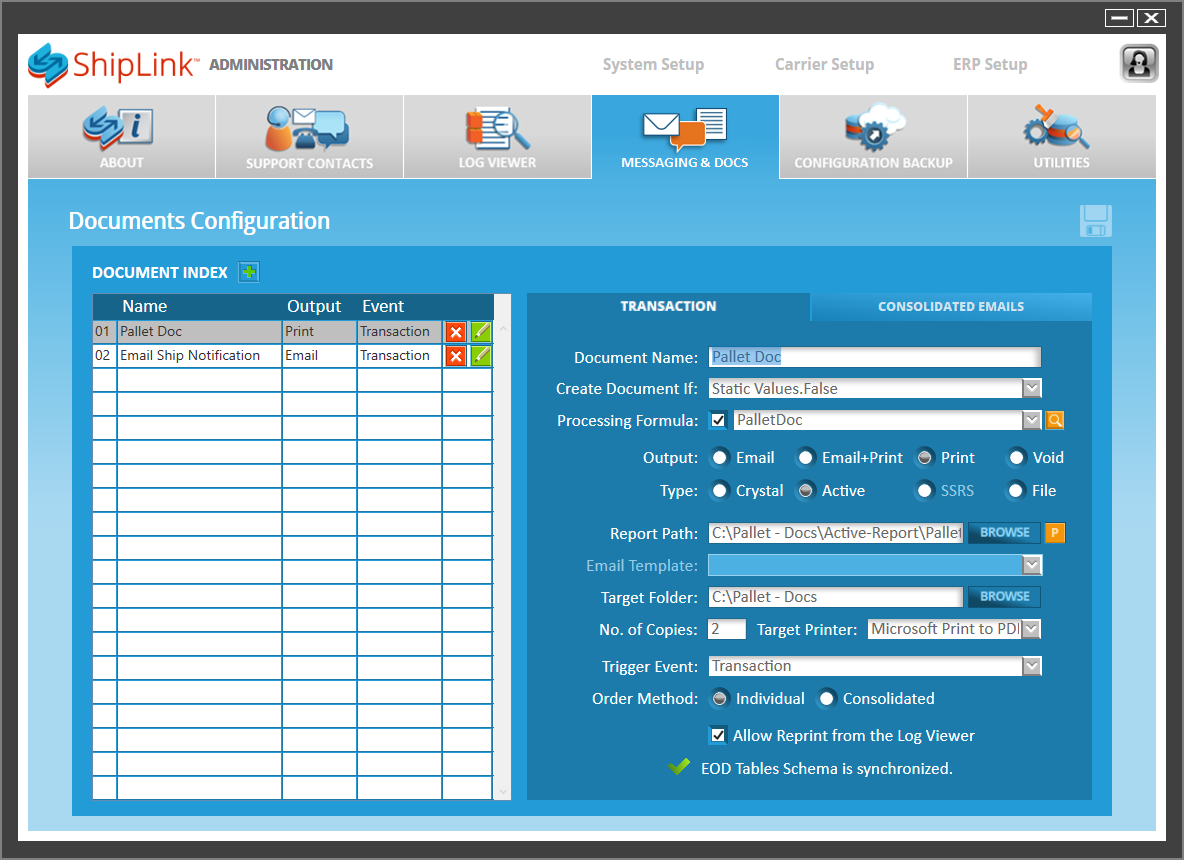Set Order Method to Consolidated

point(827,698)
